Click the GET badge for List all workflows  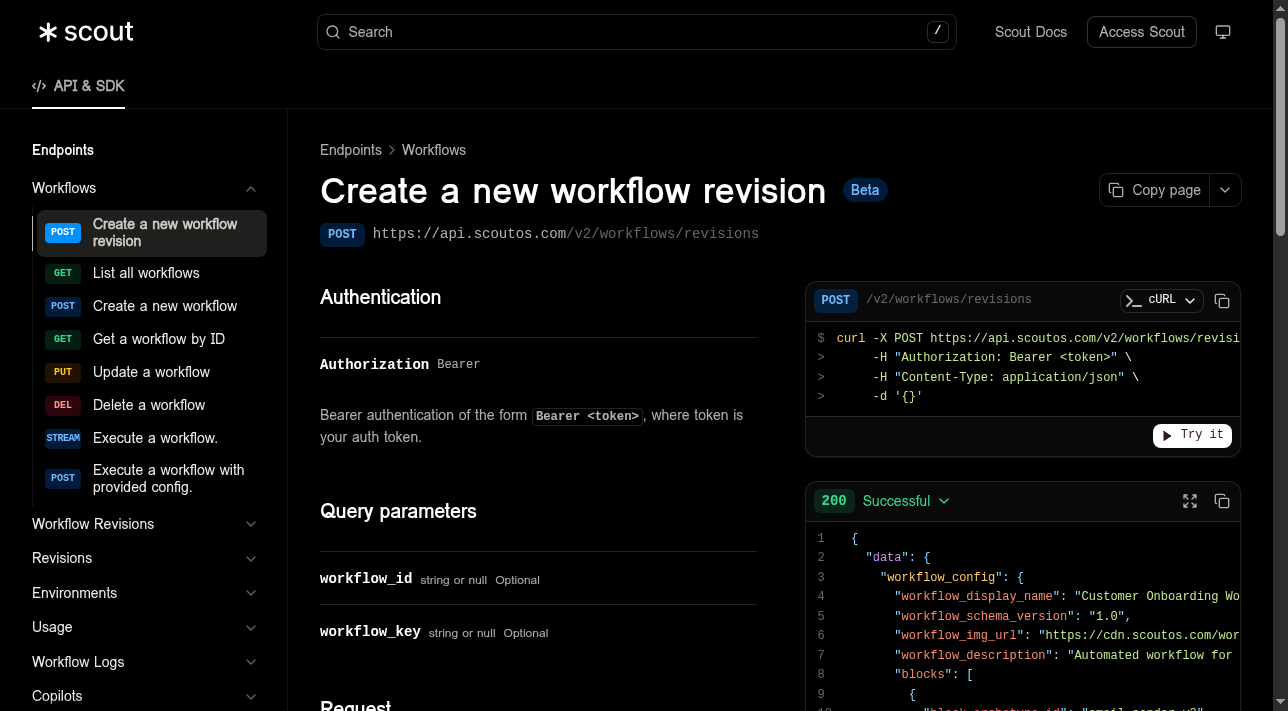click(63, 273)
